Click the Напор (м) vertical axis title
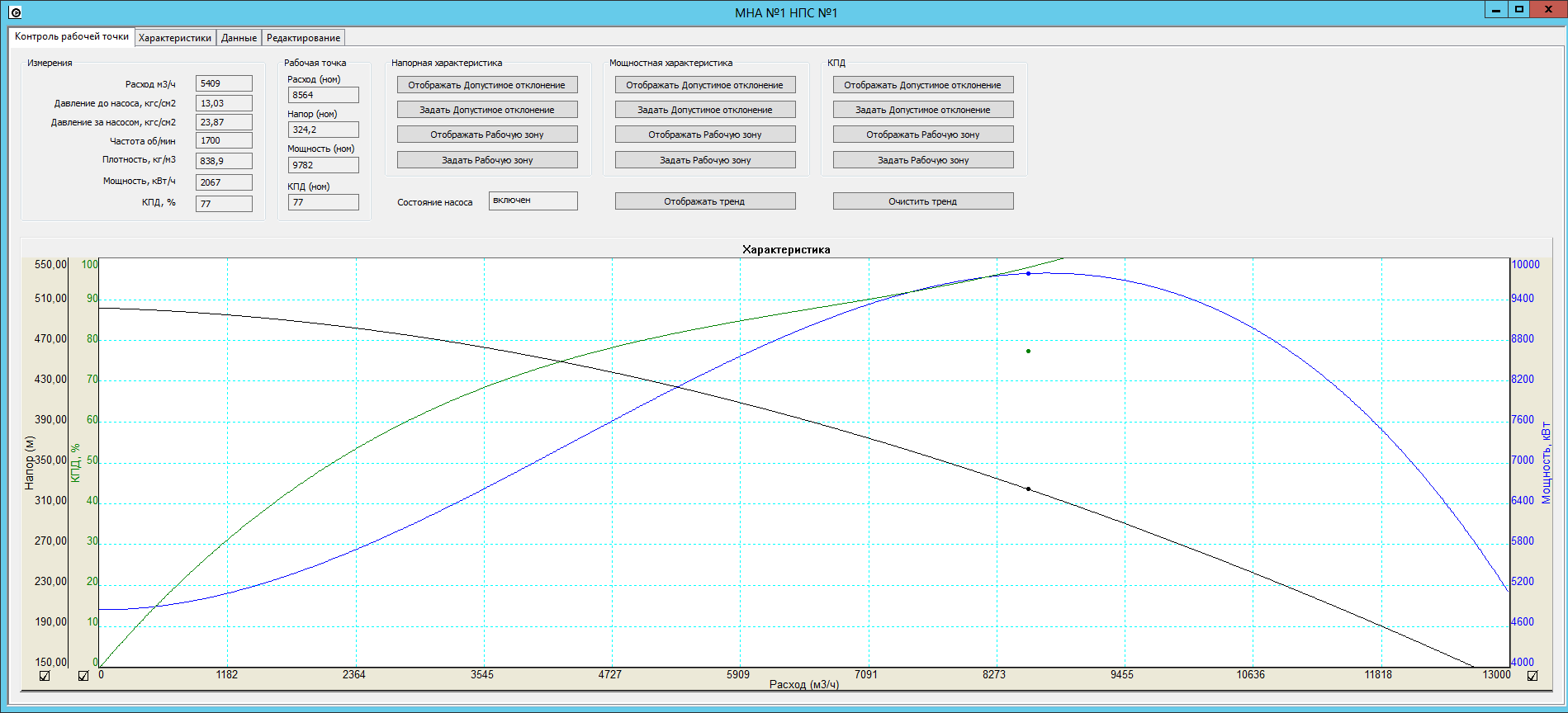The width and height of the screenshot is (1568, 713). click(29, 463)
